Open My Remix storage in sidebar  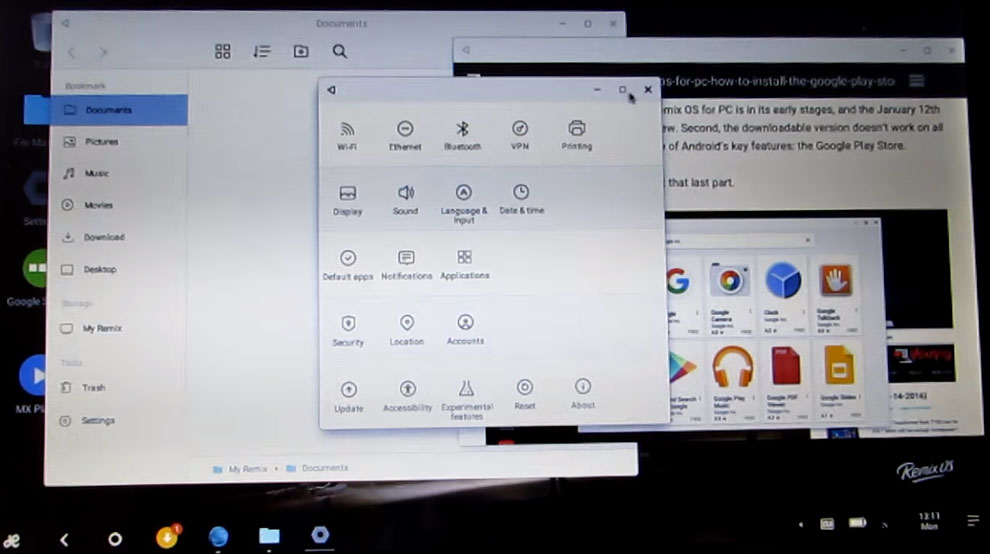(x=118, y=328)
